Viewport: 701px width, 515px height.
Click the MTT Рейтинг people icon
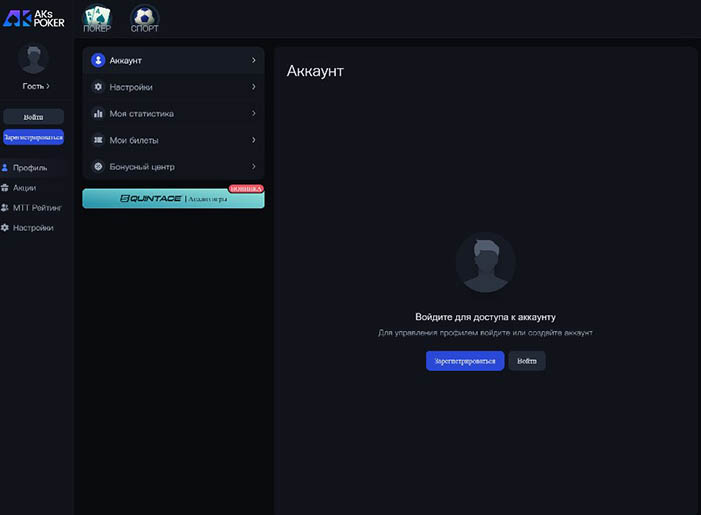pos(5,208)
